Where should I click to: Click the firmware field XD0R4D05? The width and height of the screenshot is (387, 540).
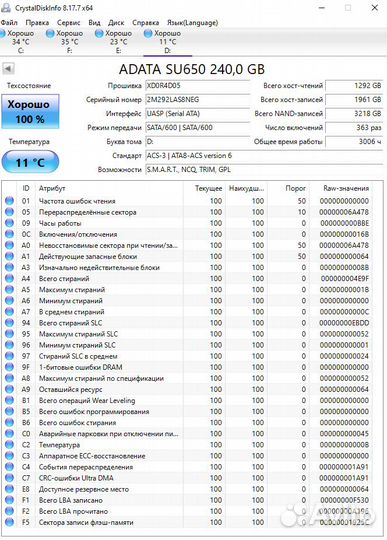(x=198, y=85)
